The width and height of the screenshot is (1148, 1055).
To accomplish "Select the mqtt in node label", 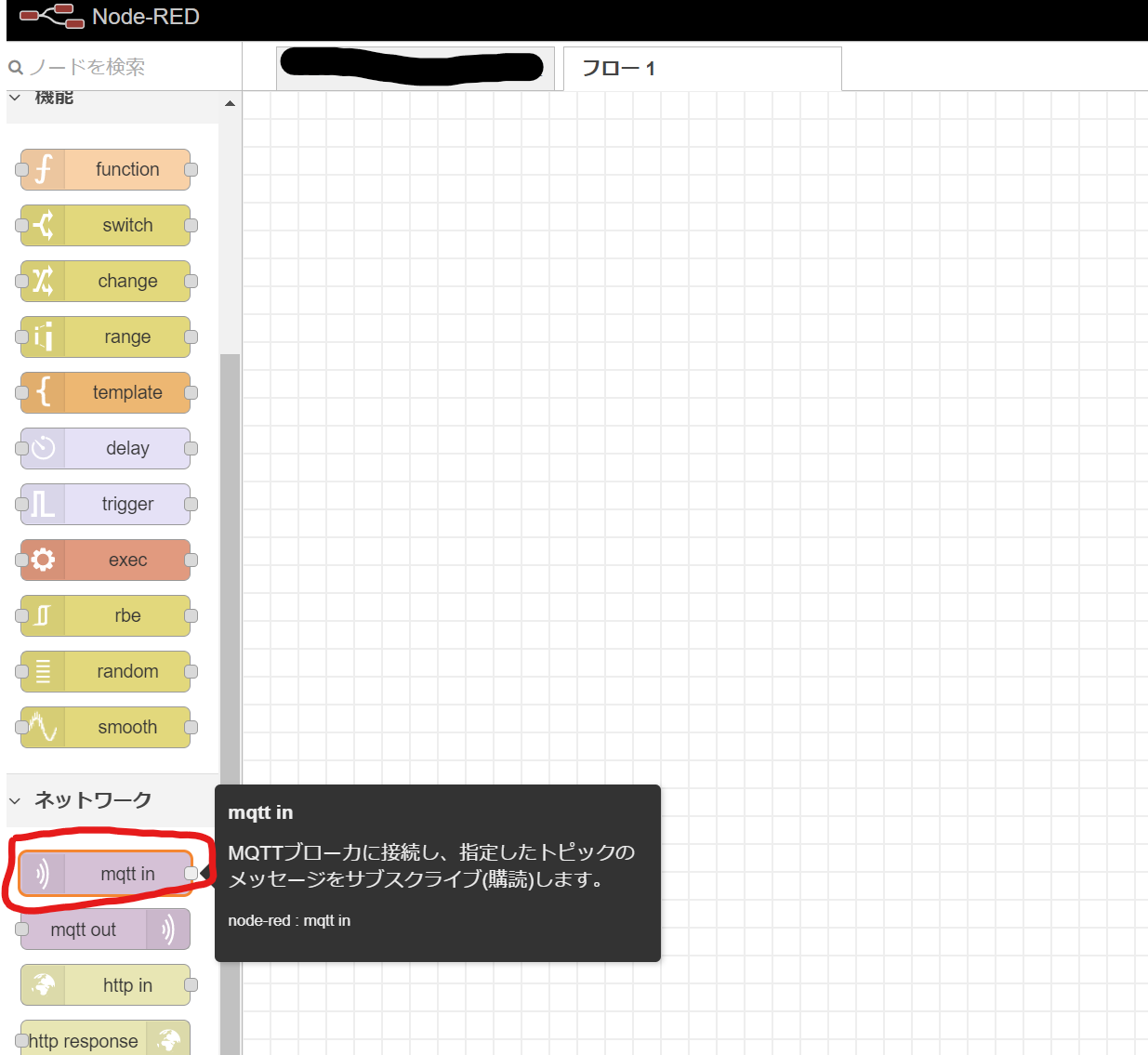I will pos(127,874).
